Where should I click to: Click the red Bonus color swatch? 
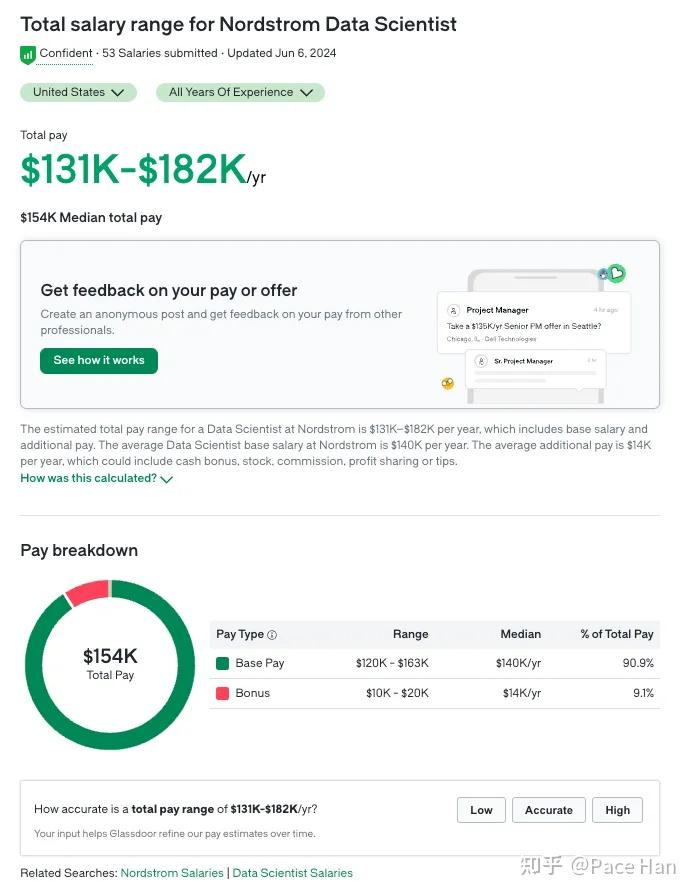pyautogui.click(x=223, y=693)
